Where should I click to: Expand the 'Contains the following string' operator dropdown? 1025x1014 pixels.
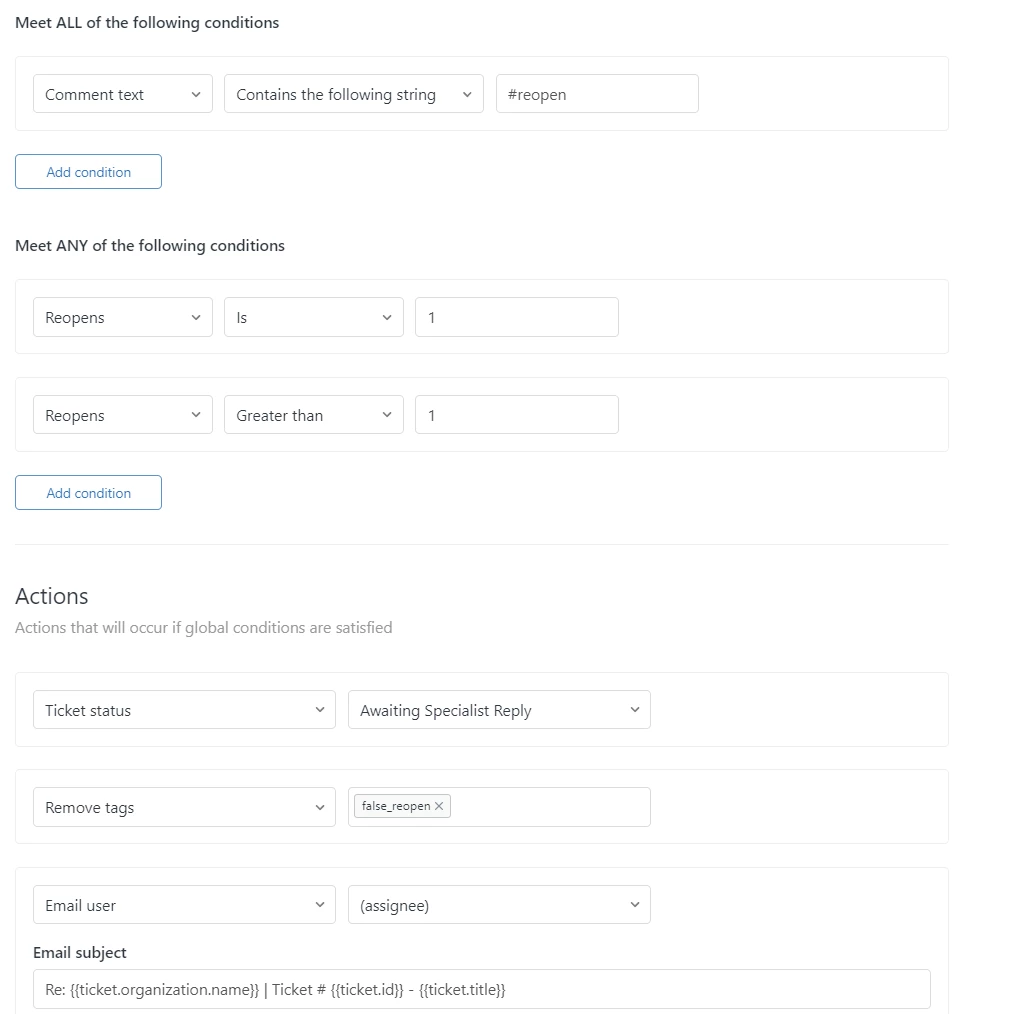(x=353, y=94)
